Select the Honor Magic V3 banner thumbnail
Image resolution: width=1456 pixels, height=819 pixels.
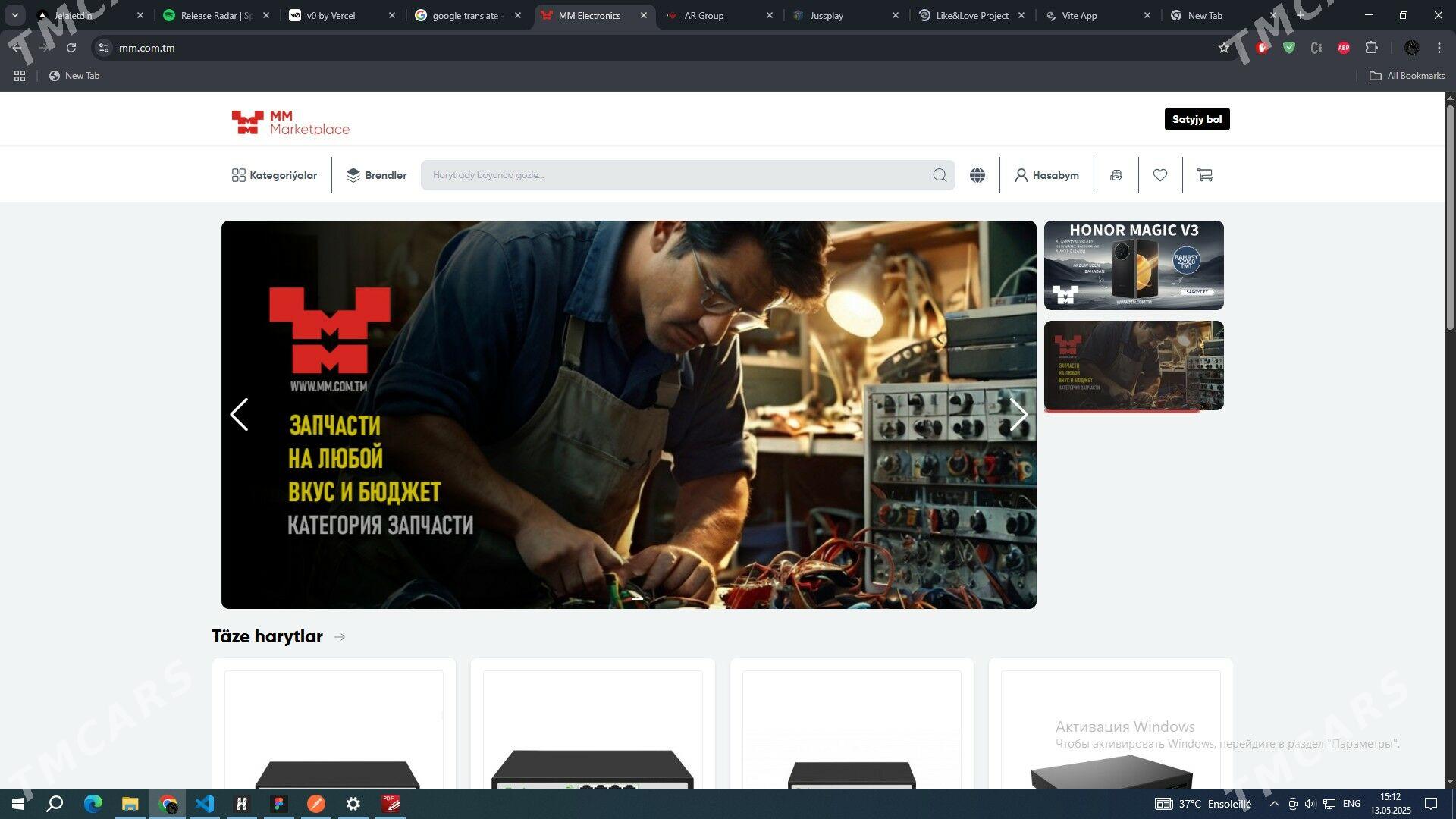[1133, 265]
